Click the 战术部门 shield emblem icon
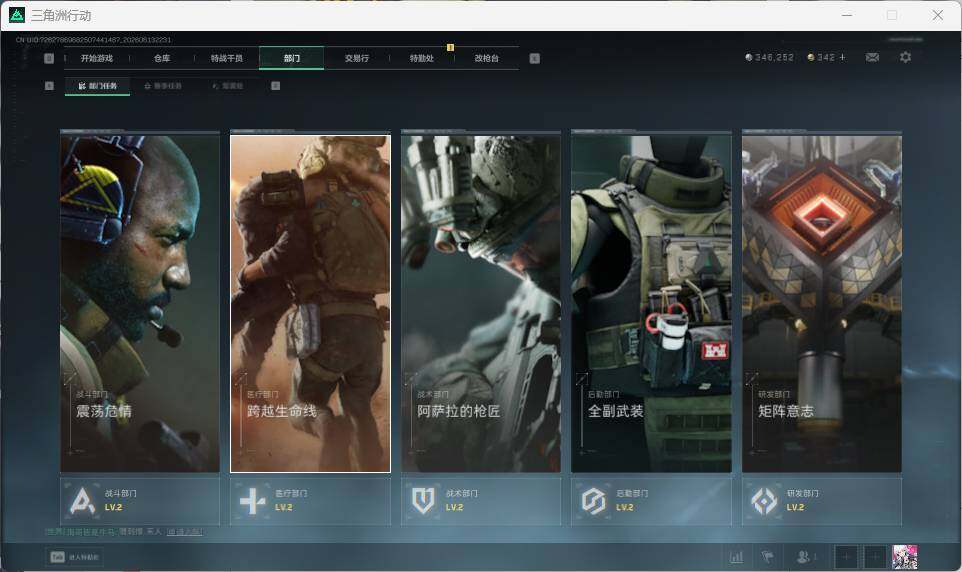Viewport: 962px width, 572px height. [x=423, y=501]
